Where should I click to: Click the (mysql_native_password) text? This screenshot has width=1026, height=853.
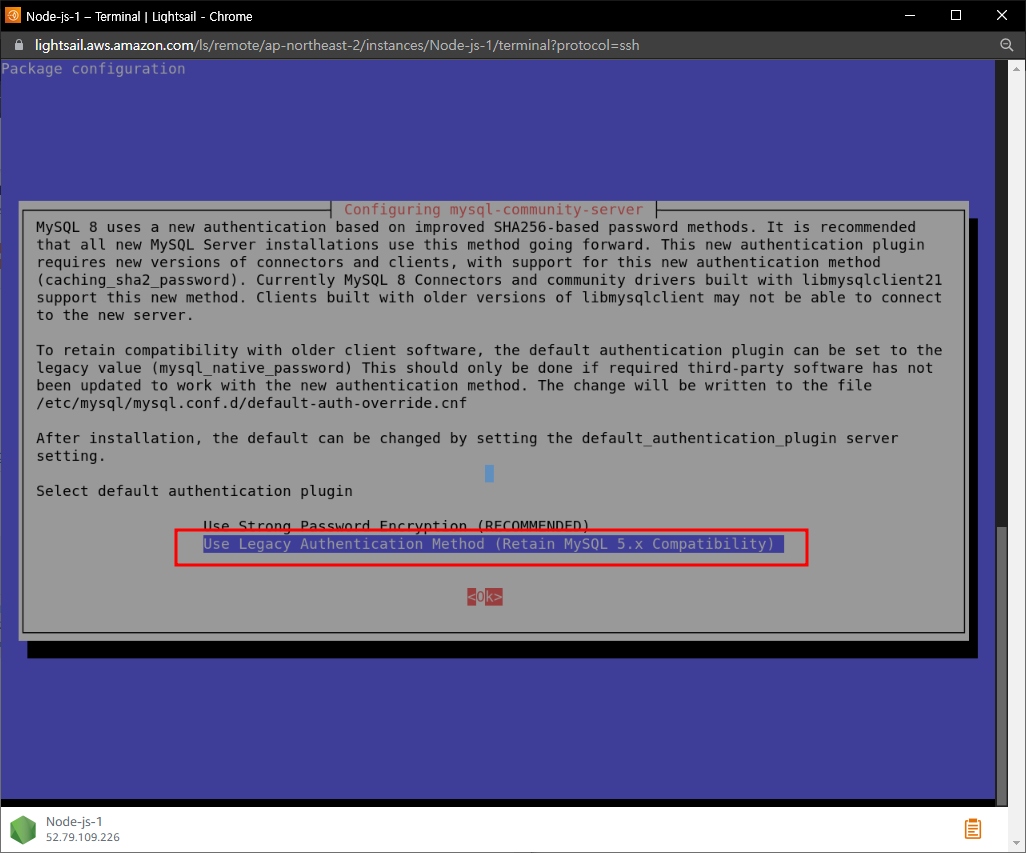(x=251, y=368)
